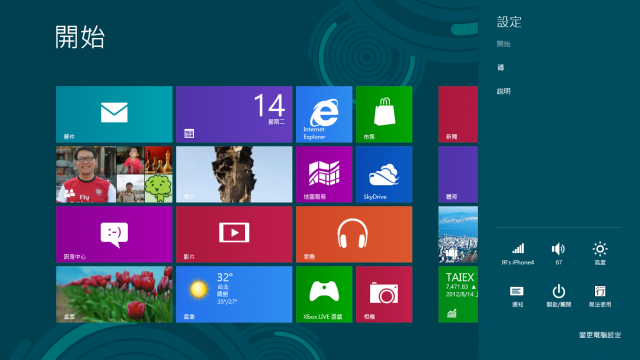Open the Camera tile
This screenshot has height=360, width=640.
384,294
